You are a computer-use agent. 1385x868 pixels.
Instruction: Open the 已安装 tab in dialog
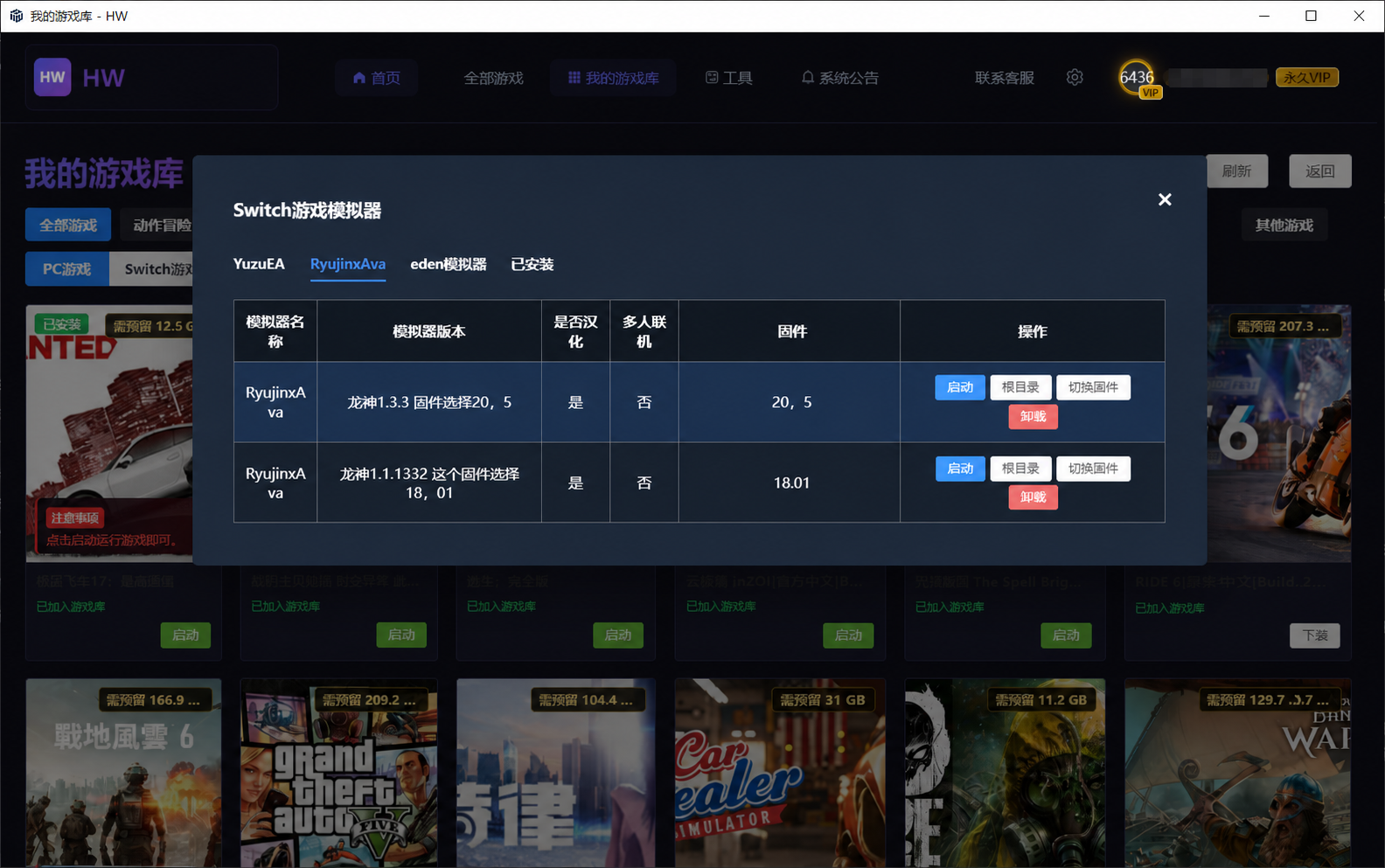pos(532,264)
